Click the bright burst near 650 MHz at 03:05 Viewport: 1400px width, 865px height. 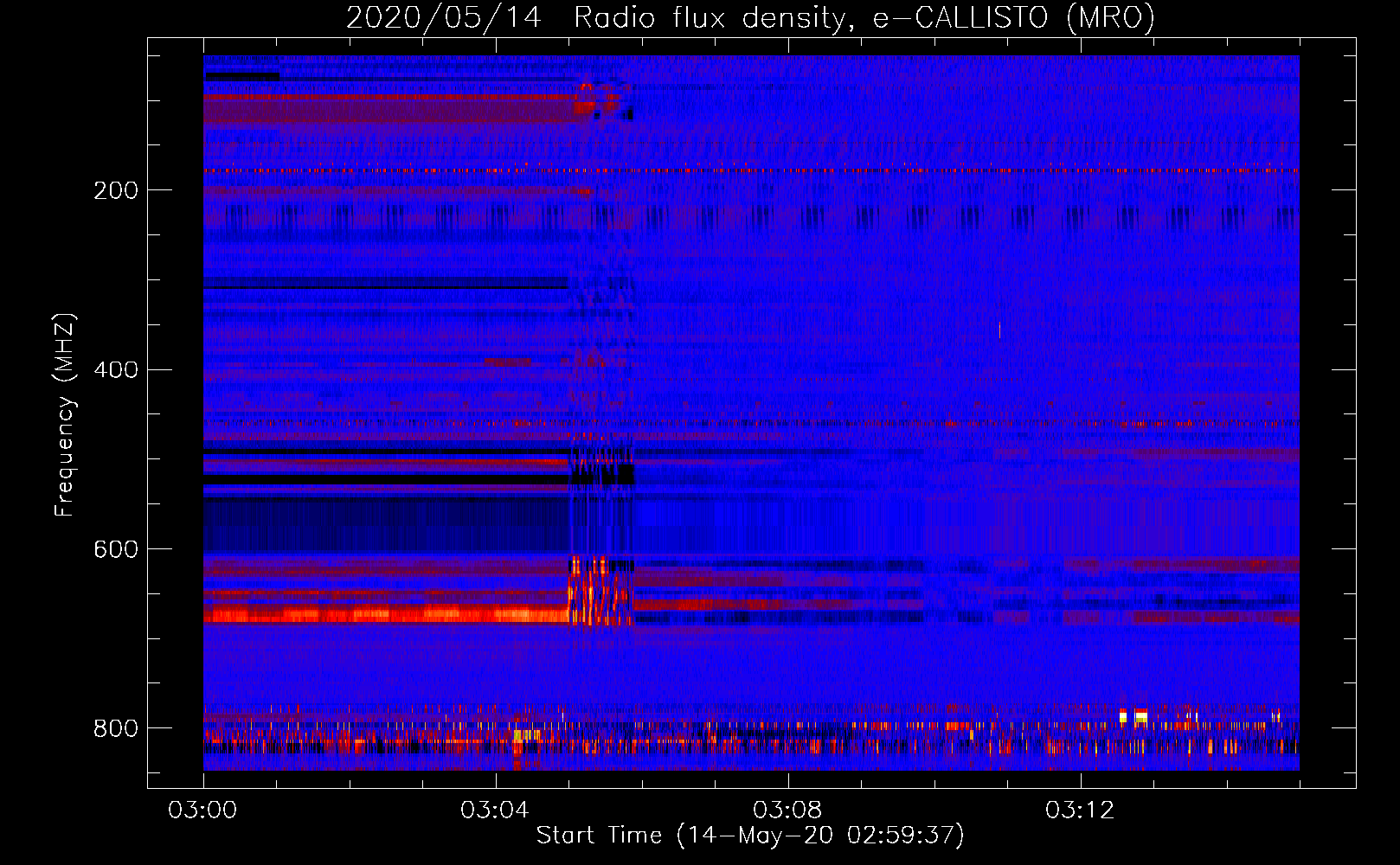coord(600,592)
